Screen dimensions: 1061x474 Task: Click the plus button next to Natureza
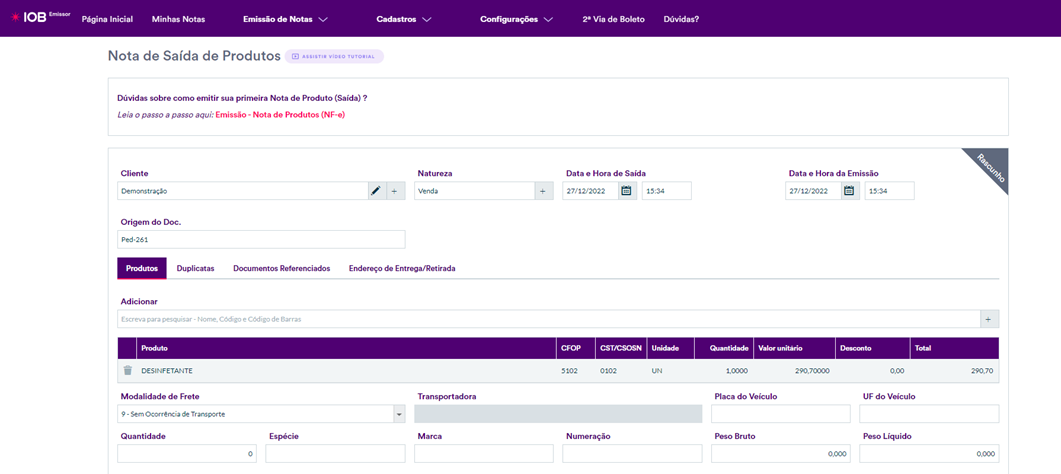pyautogui.click(x=543, y=191)
